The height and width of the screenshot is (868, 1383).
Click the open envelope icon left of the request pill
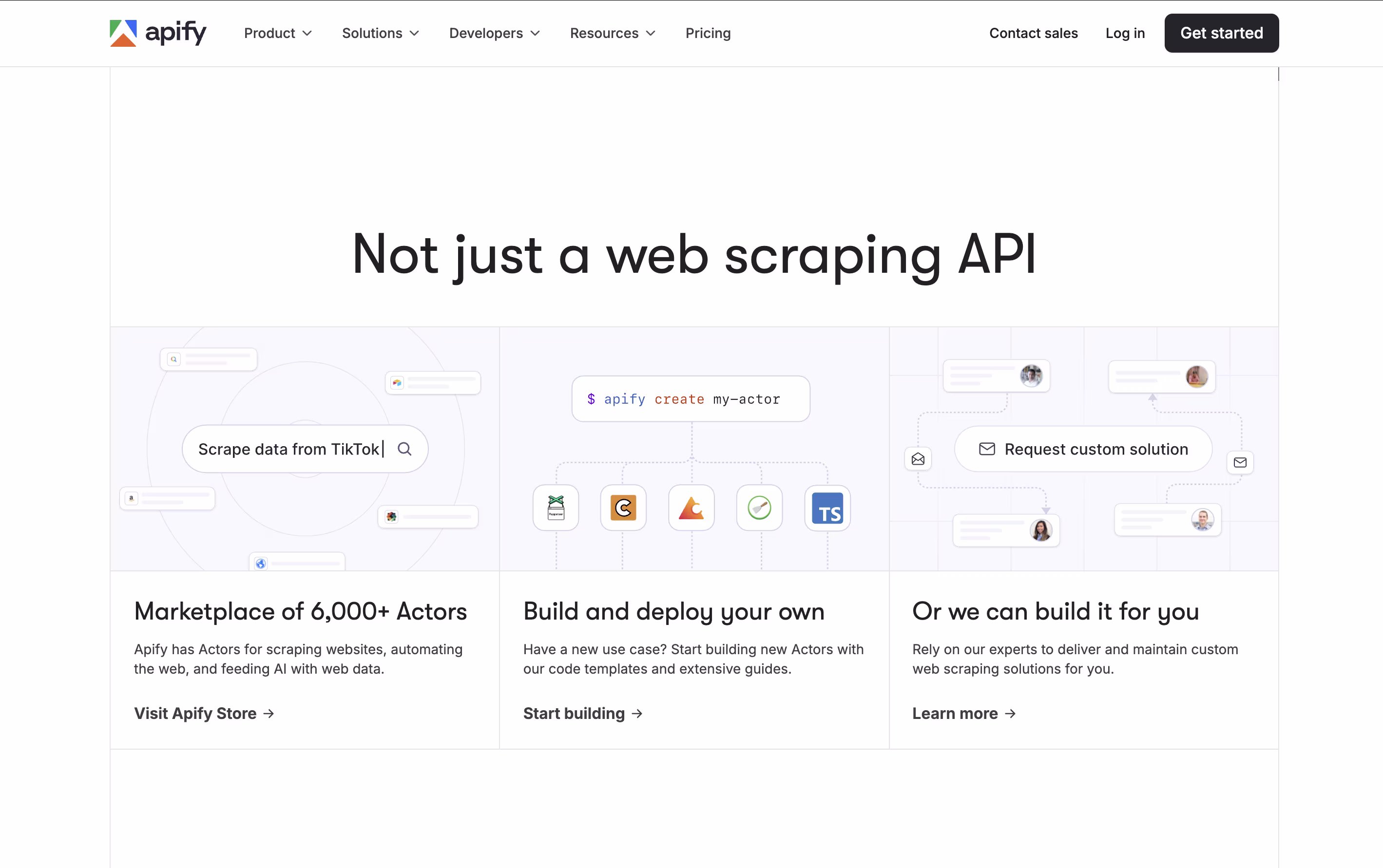pos(918,459)
